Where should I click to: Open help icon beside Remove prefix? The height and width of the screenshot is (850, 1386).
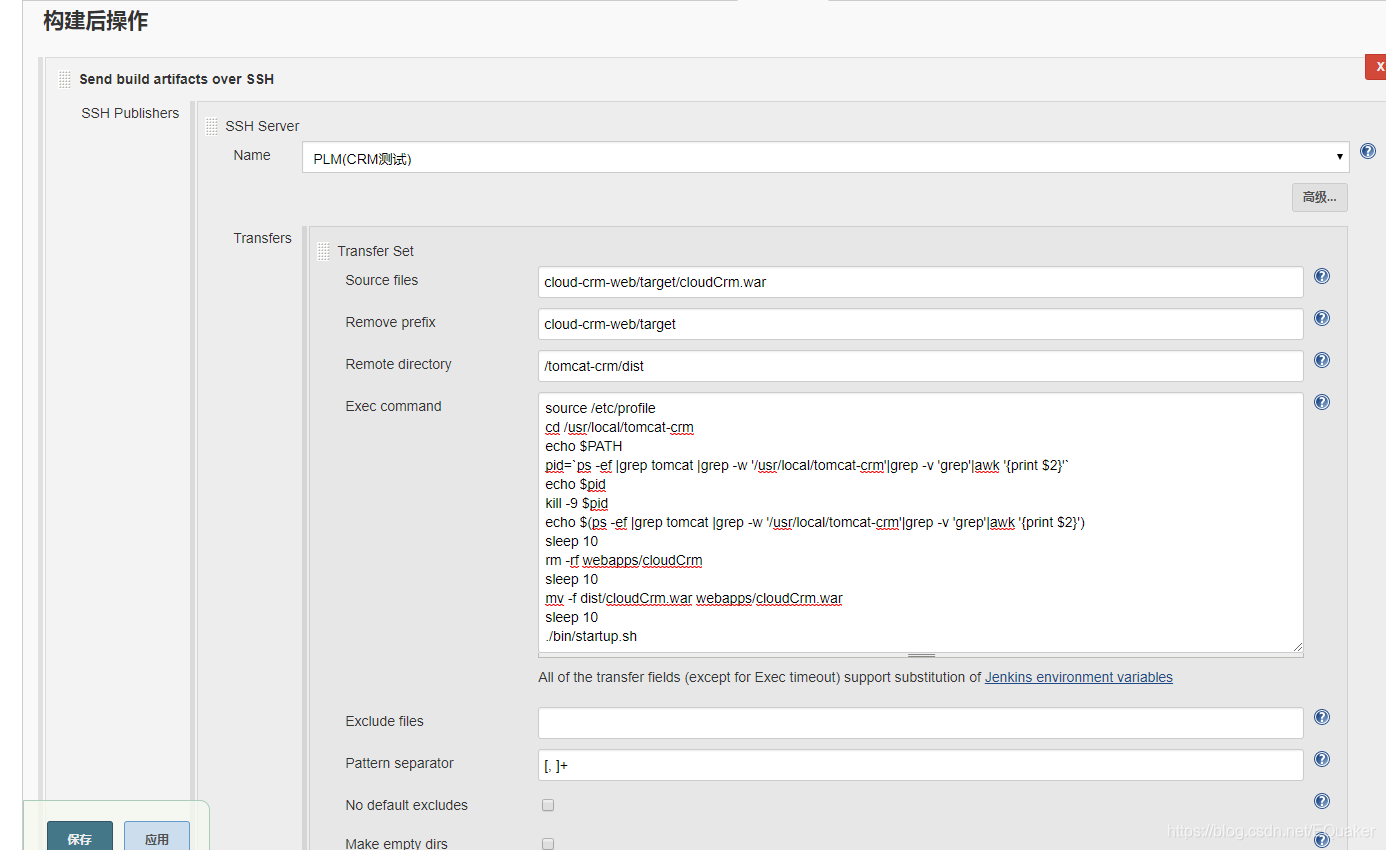click(x=1321, y=319)
